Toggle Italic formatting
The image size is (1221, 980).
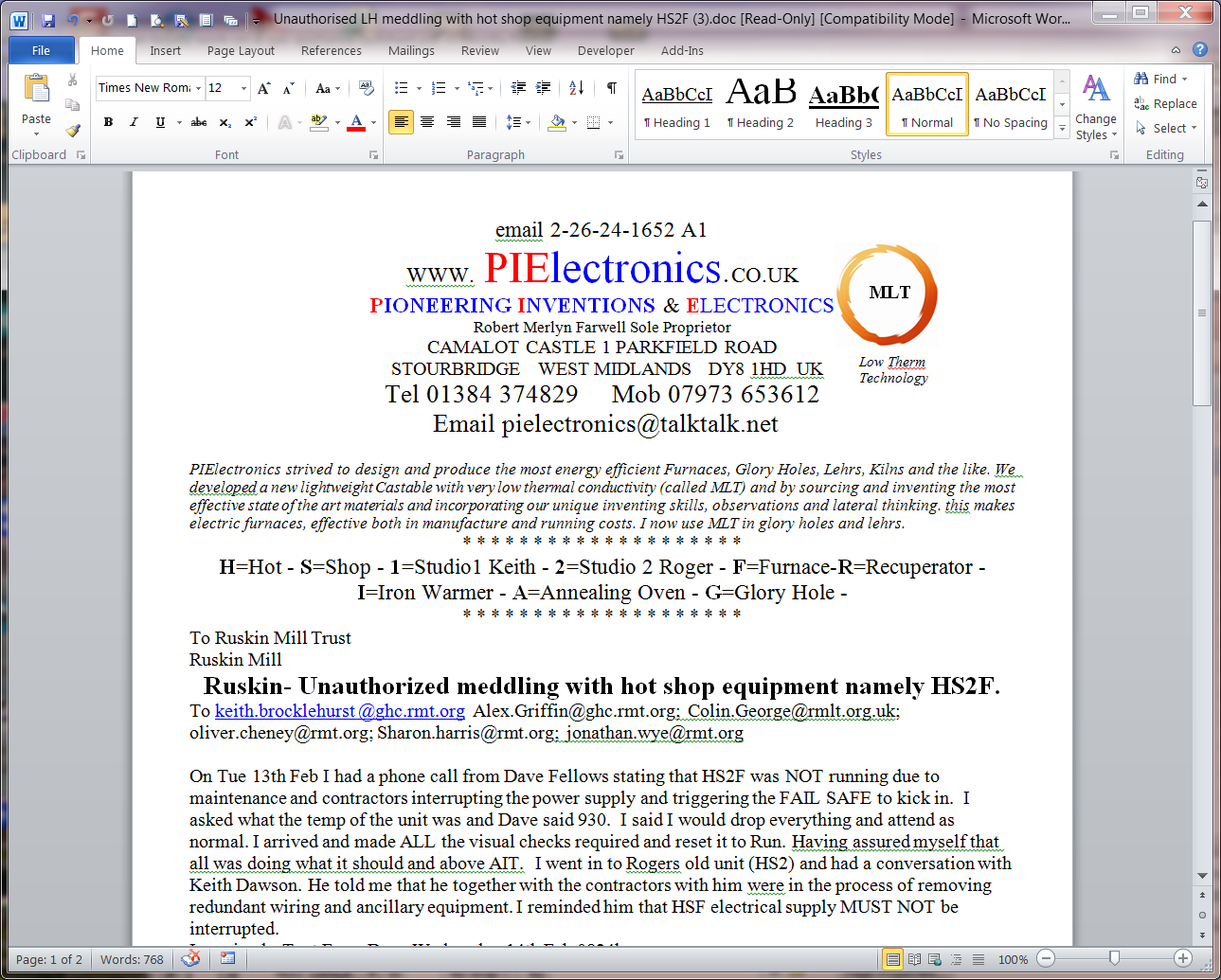click(x=134, y=122)
